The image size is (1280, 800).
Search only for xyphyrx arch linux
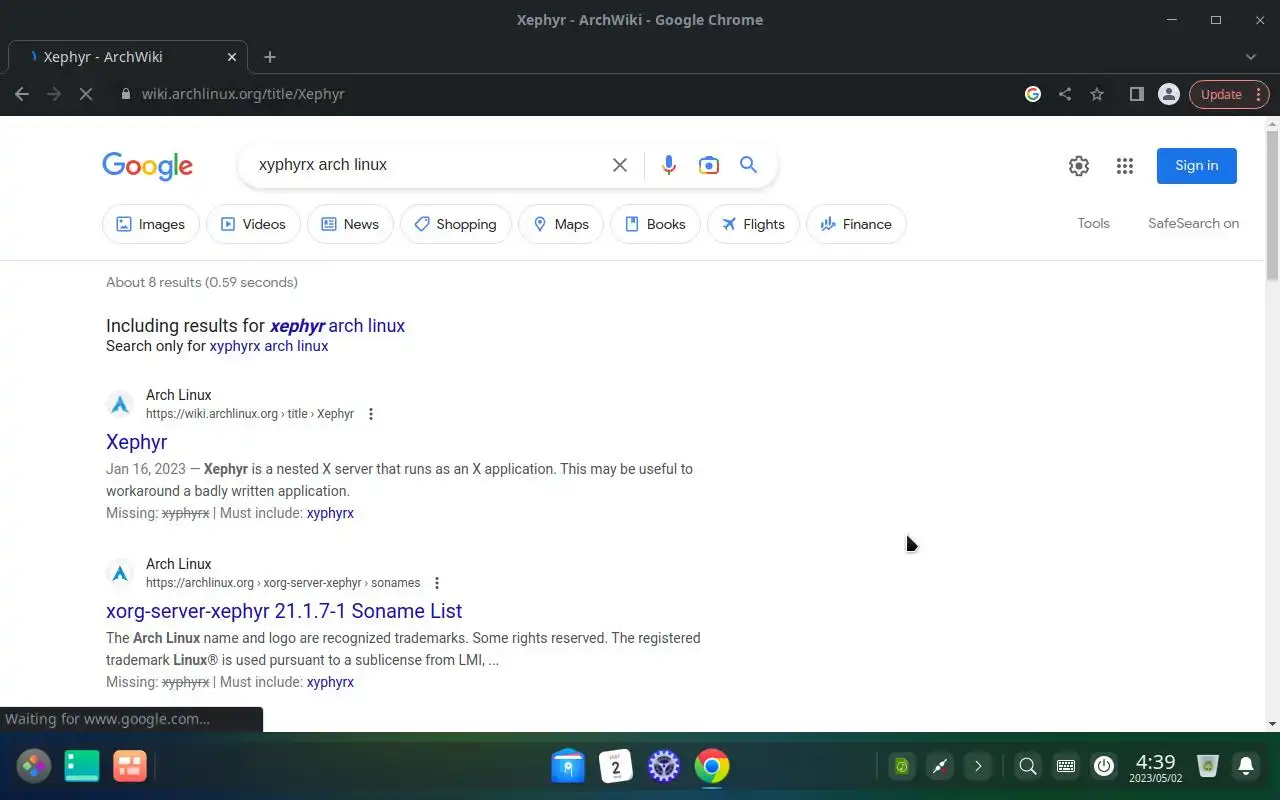[269, 346]
